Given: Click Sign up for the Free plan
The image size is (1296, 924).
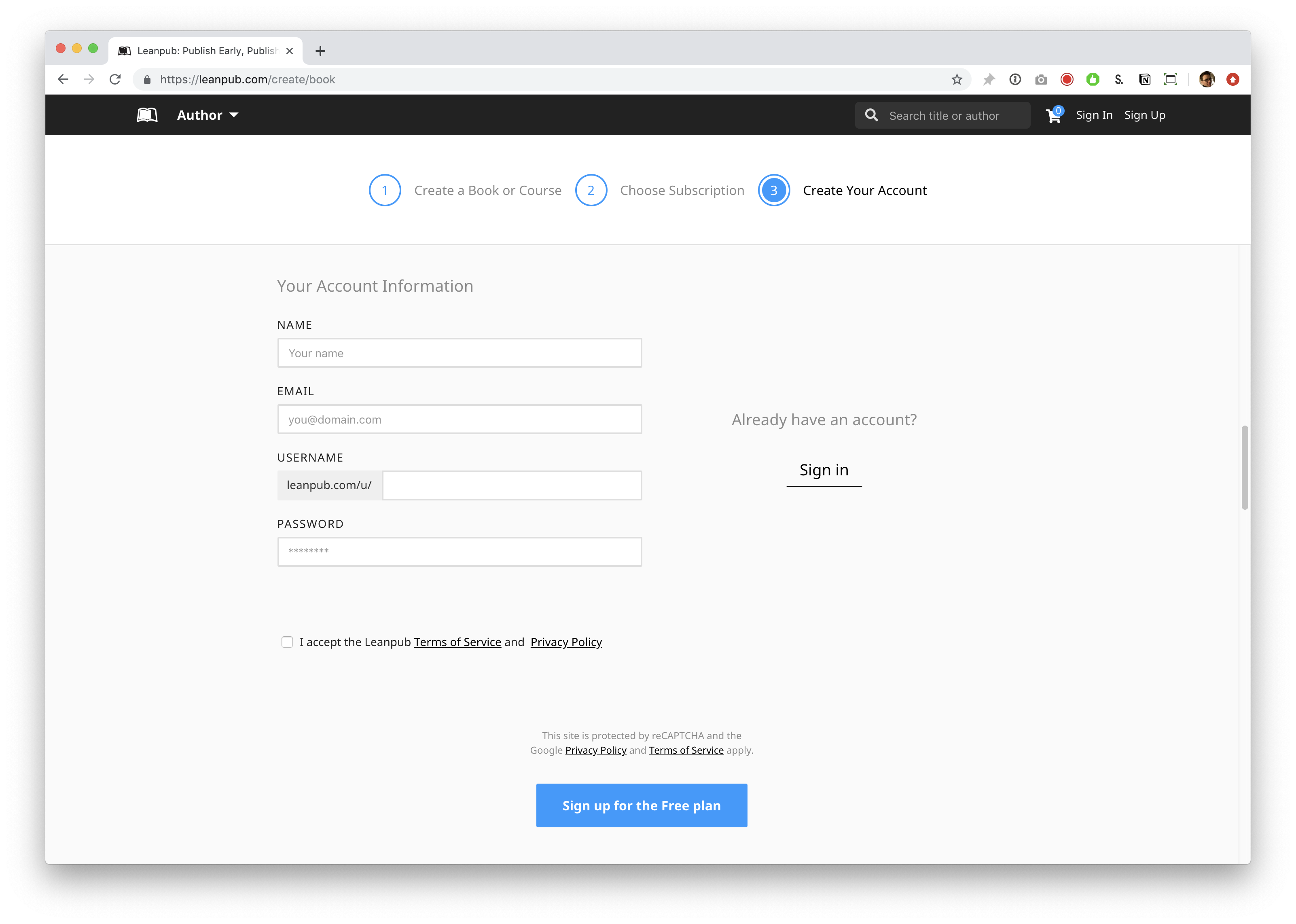Looking at the screenshot, I should click(641, 805).
